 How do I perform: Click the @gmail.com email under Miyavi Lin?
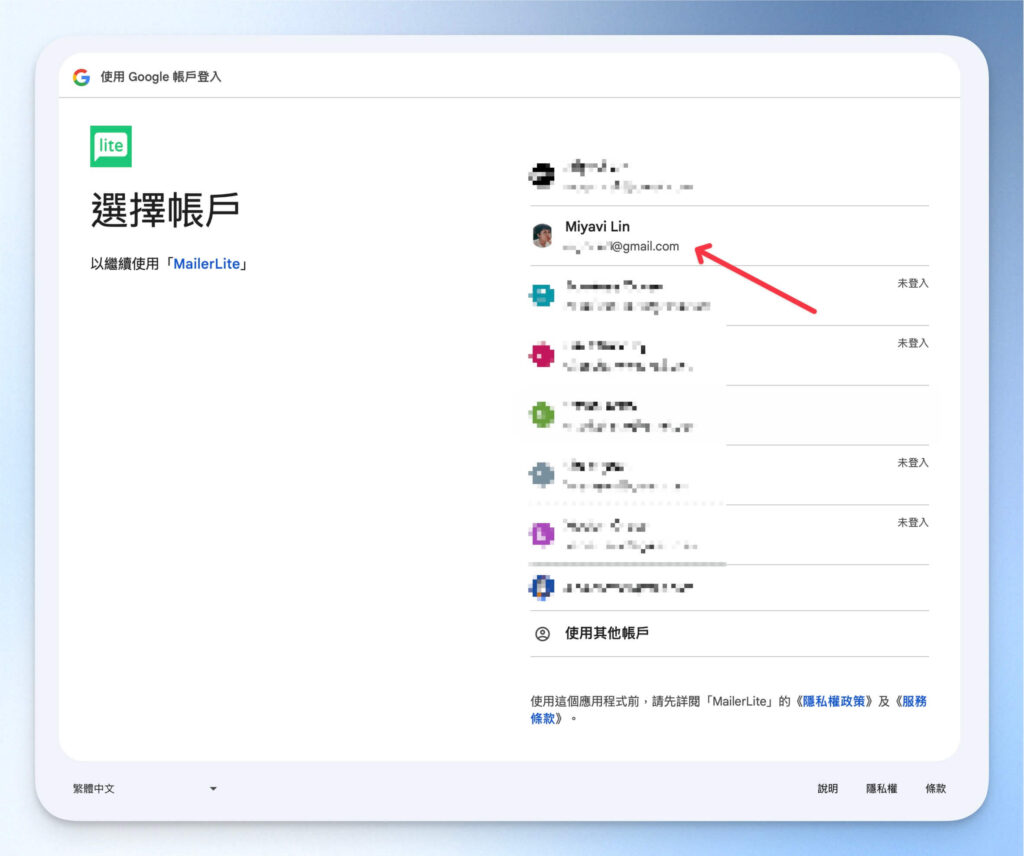tap(621, 246)
